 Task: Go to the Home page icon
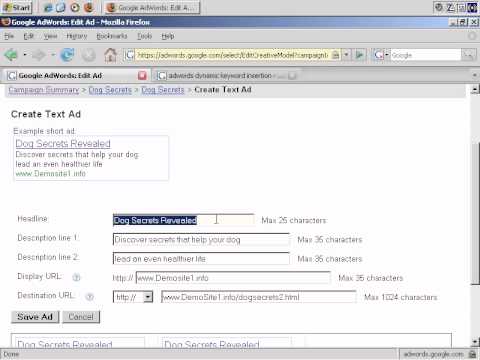coord(110,55)
